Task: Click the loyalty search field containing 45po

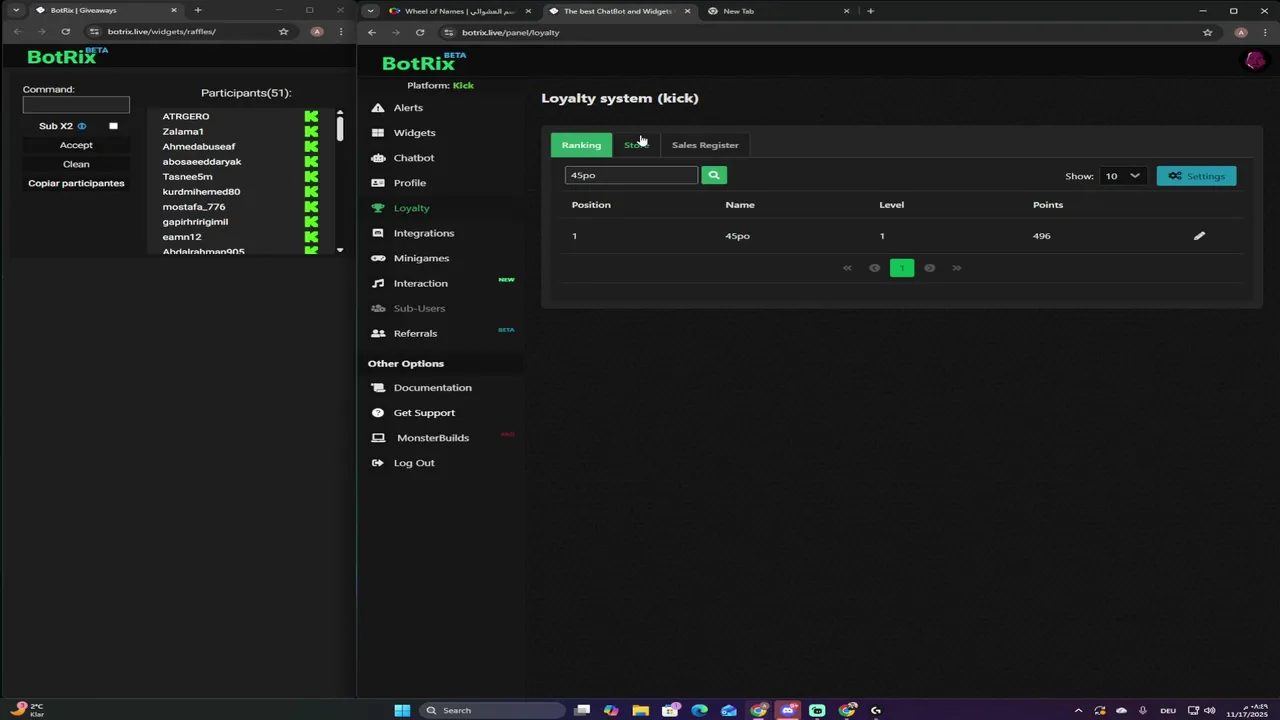Action: [631, 175]
